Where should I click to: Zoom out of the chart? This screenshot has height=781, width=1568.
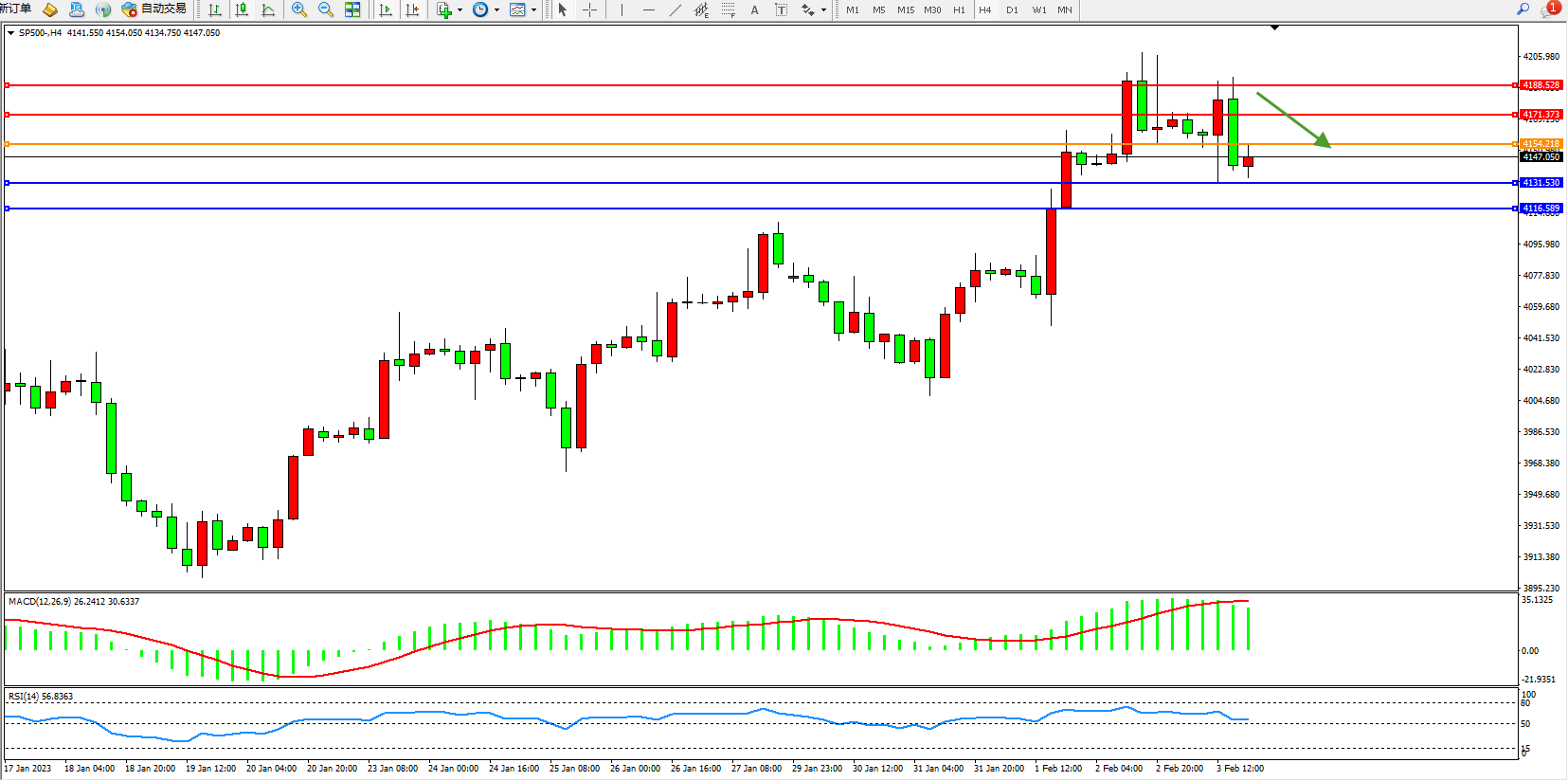coord(326,9)
